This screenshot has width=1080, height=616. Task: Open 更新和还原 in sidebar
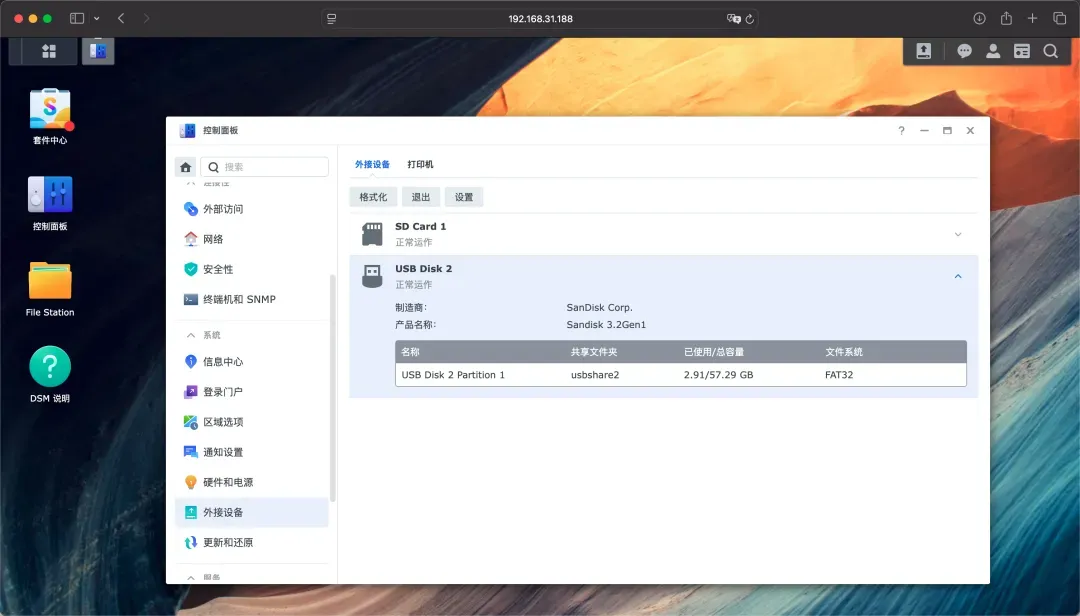251,542
